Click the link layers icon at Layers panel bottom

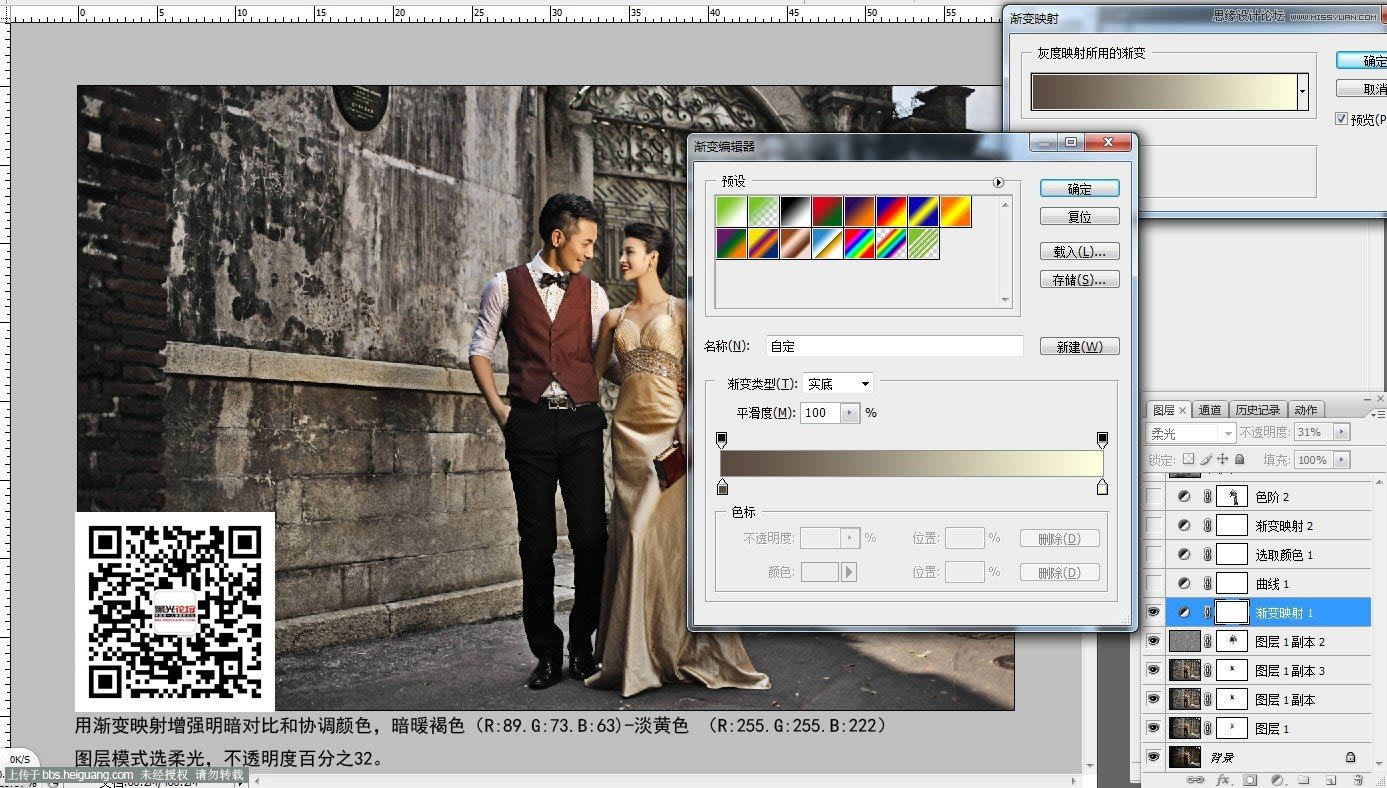coord(1195,780)
